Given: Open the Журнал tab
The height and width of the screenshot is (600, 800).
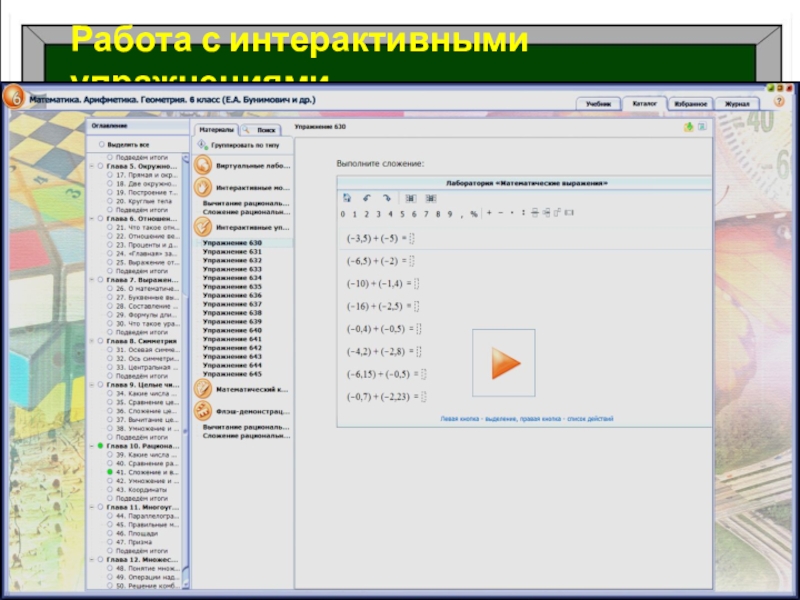Looking at the screenshot, I should pyautogui.click(x=737, y=104).
